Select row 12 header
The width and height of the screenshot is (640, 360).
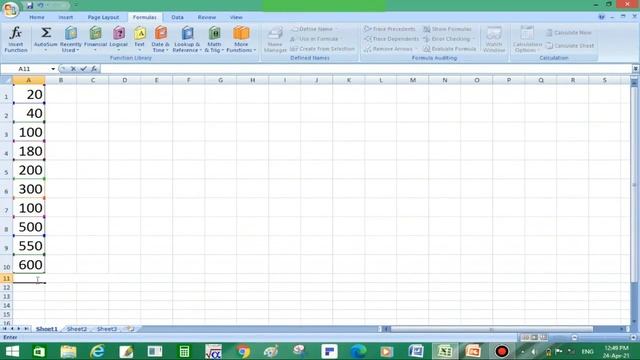pos(6,287)
